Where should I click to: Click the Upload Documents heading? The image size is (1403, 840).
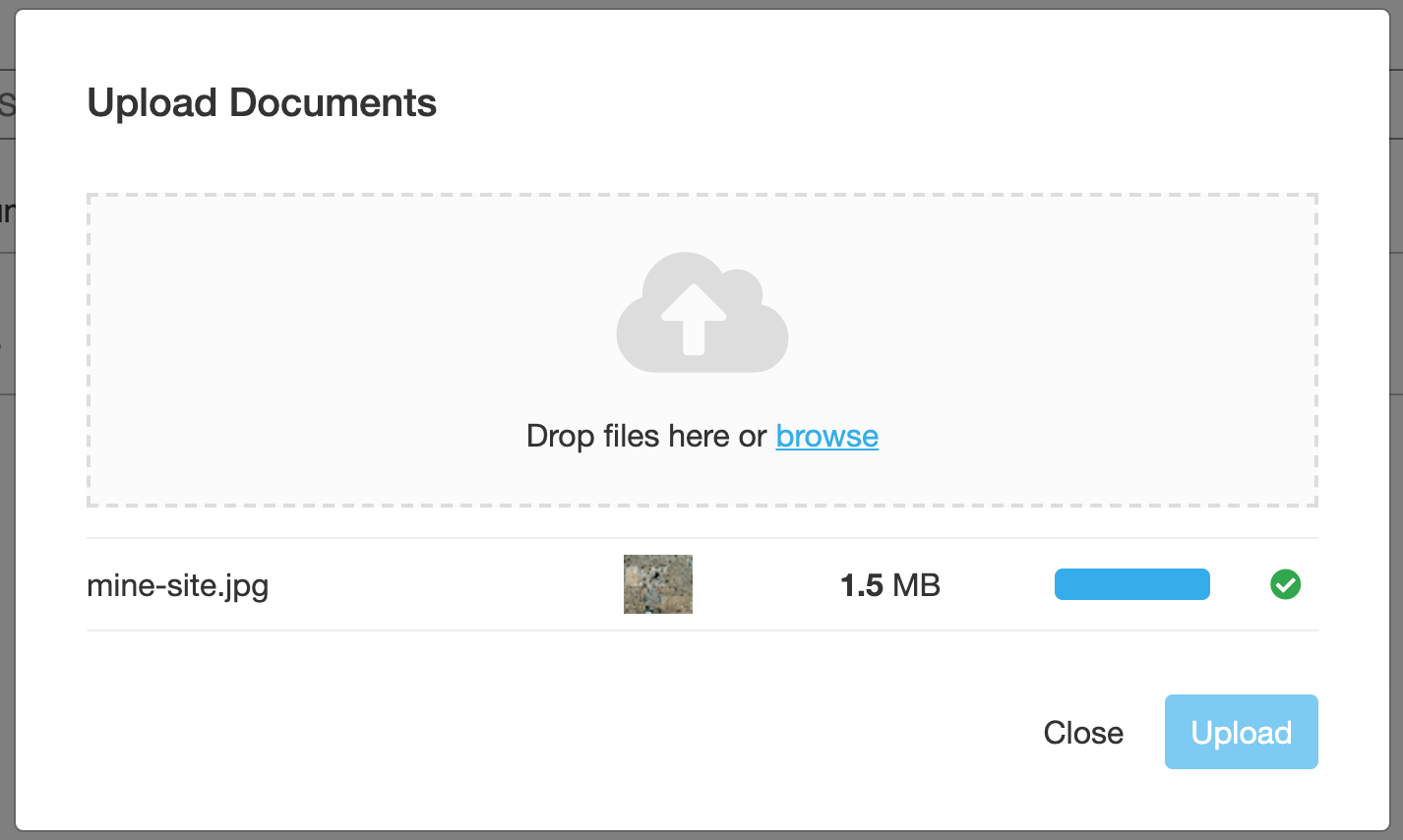(262, 102)
